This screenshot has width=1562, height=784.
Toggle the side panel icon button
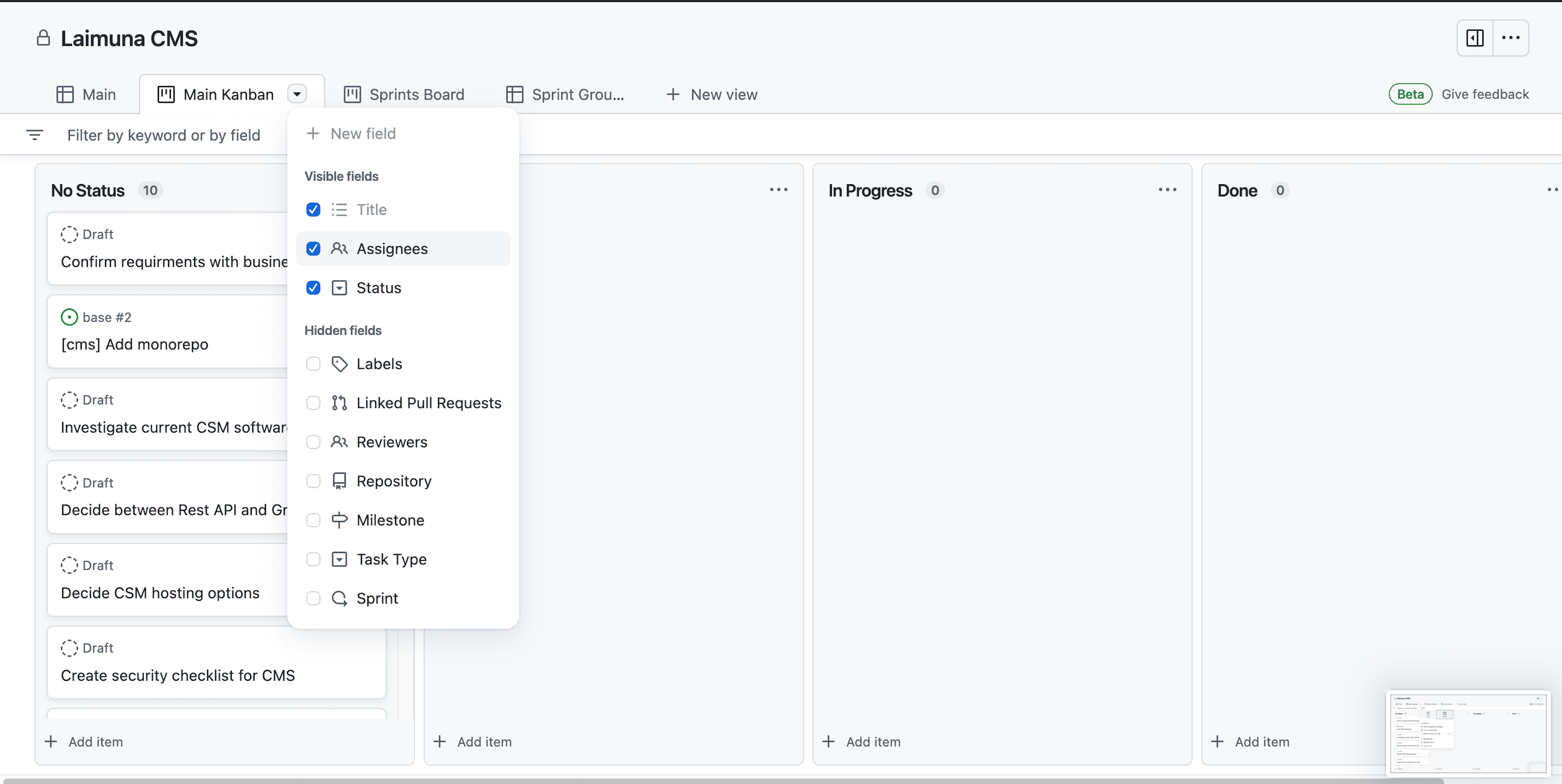(x=1475, y=38)
